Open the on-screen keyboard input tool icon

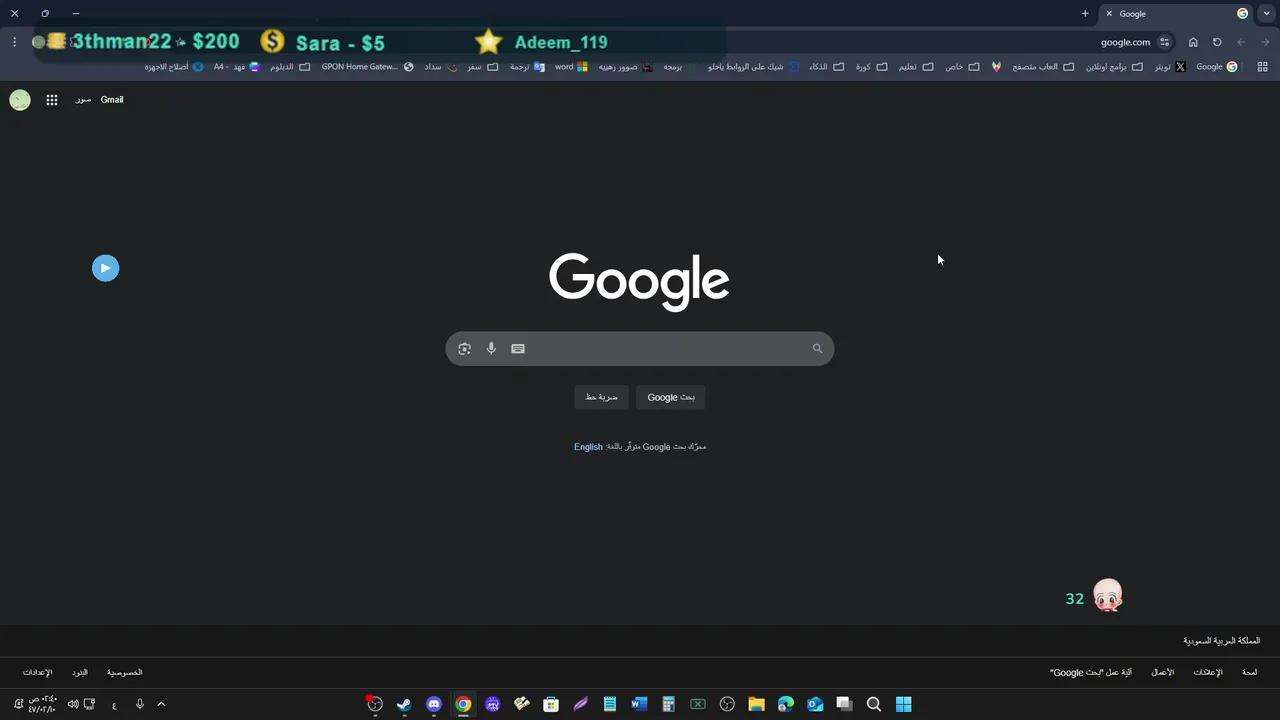(518, 349)
